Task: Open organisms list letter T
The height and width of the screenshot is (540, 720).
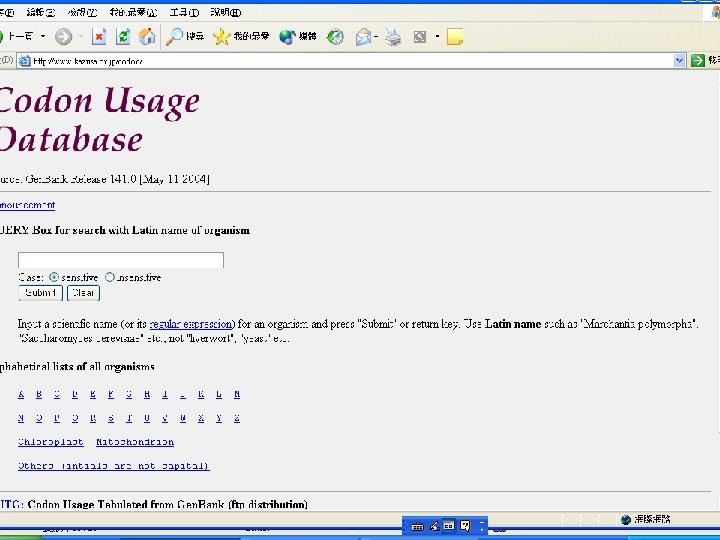Action: coord(129,418)
